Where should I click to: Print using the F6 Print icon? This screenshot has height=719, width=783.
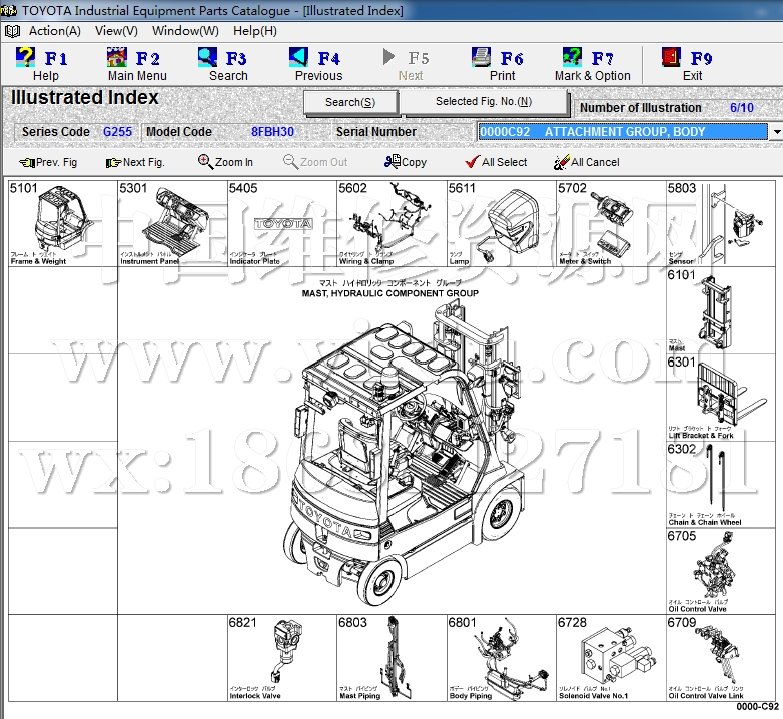(482, 58)
